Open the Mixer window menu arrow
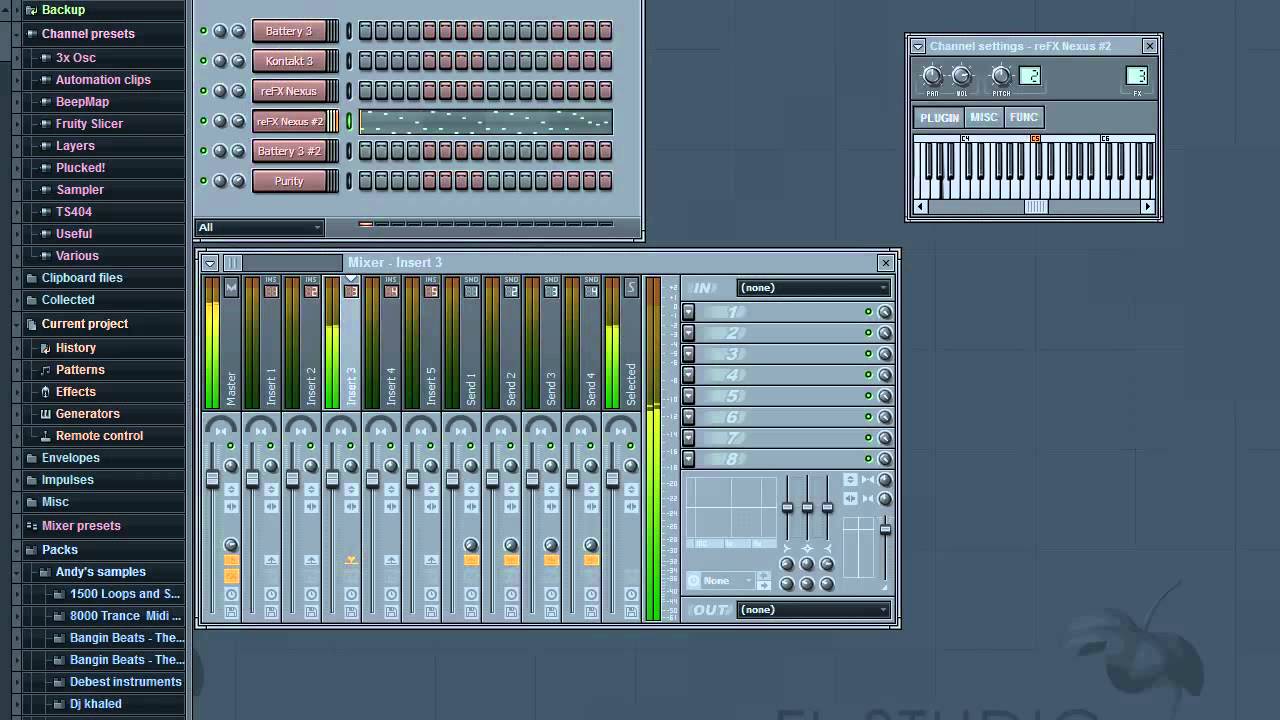Screen dimensions: 1280x720 tap(209, 263)
